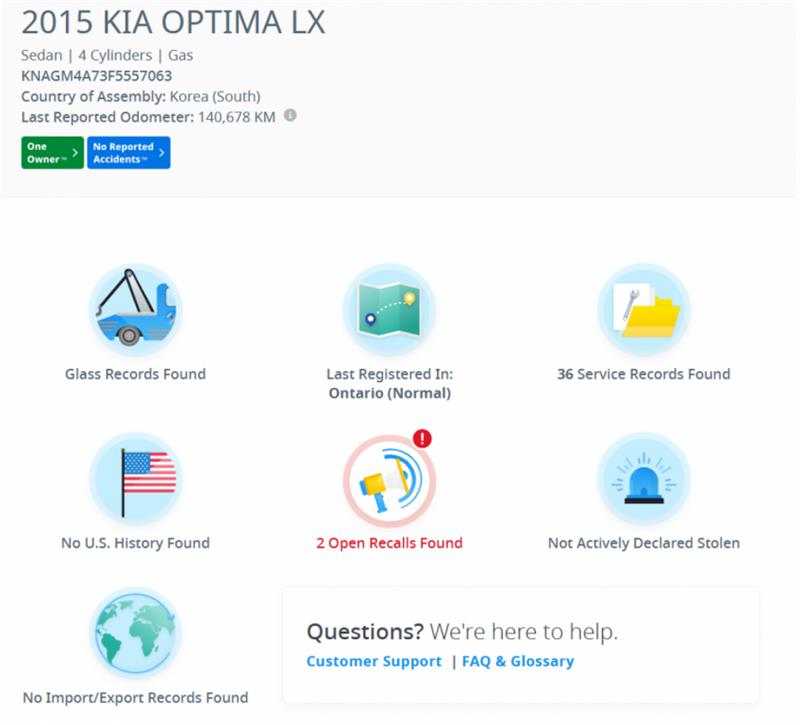Click Last Registered In: Ontario (Normal) text
This screenshot has width=800, height=725.
coord(389,384)
